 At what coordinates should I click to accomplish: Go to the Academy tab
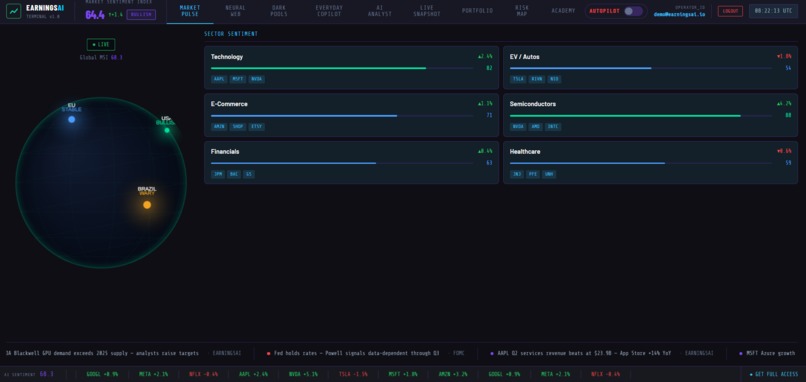[x=563, y=11]
